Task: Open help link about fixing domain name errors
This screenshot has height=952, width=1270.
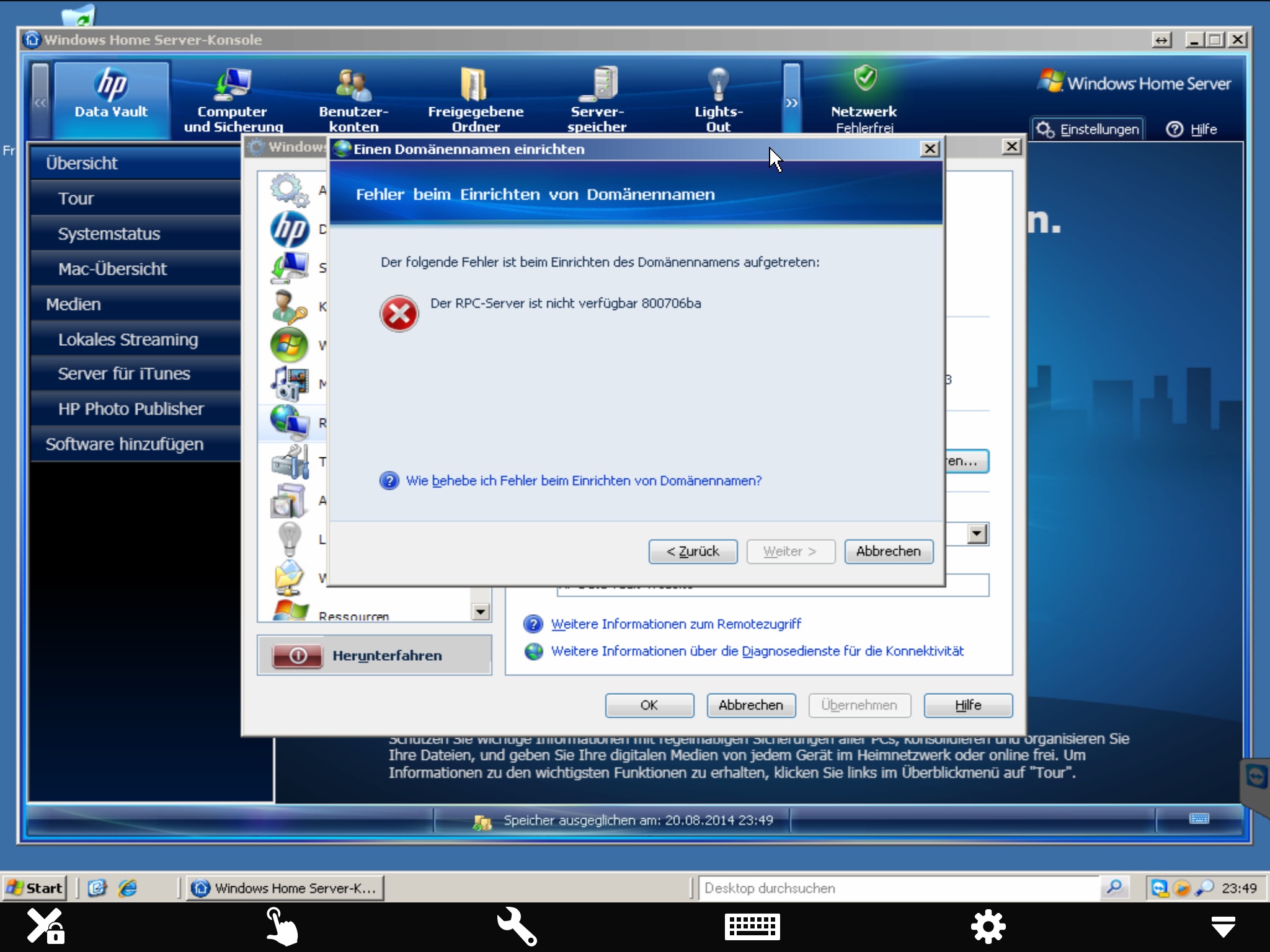Action: 584,481
